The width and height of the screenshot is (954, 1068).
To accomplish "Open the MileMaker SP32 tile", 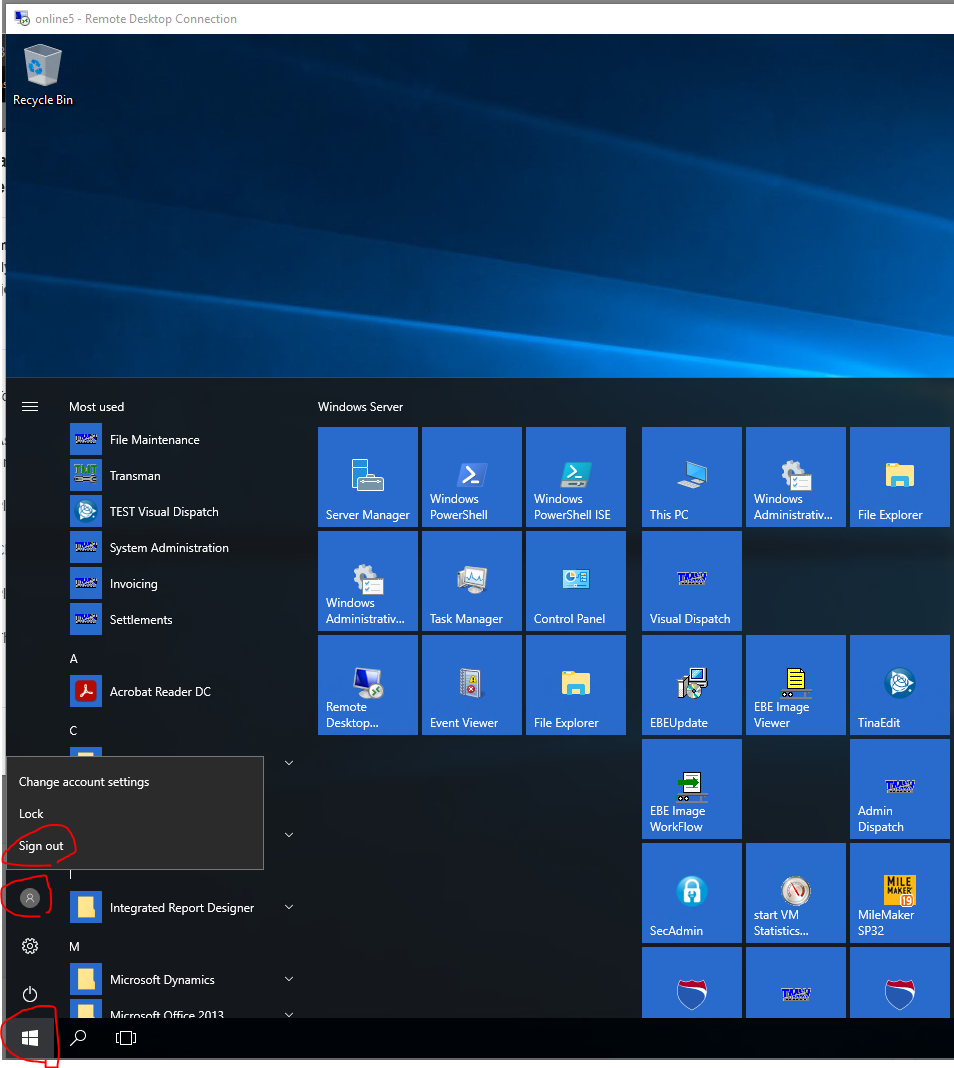I will click(x=900, y=894).
